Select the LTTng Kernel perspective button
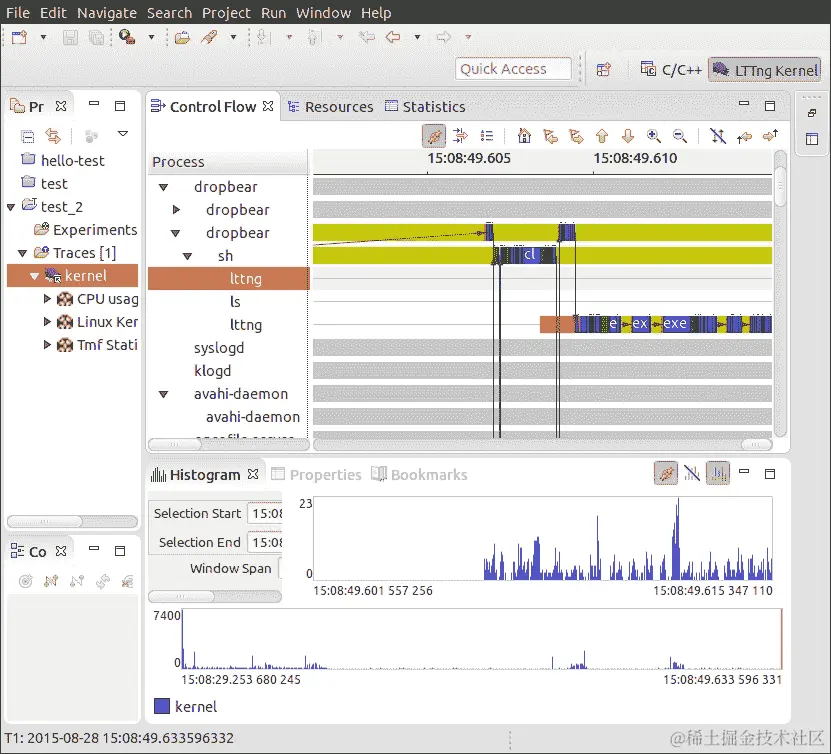This screenshot has width=831, height=754. (765, 69)
